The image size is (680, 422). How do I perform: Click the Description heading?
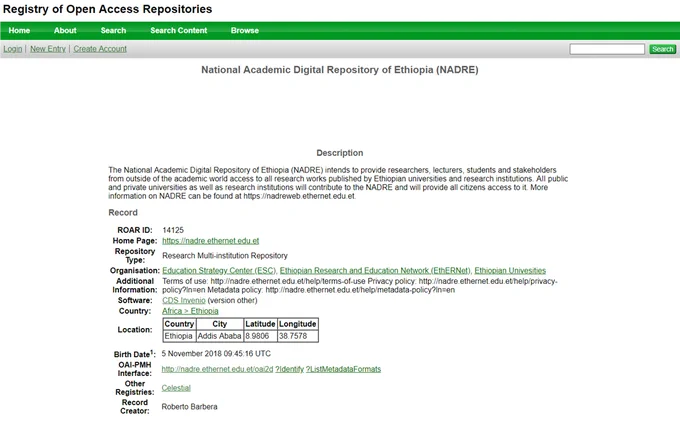click(x=340, y=153)
